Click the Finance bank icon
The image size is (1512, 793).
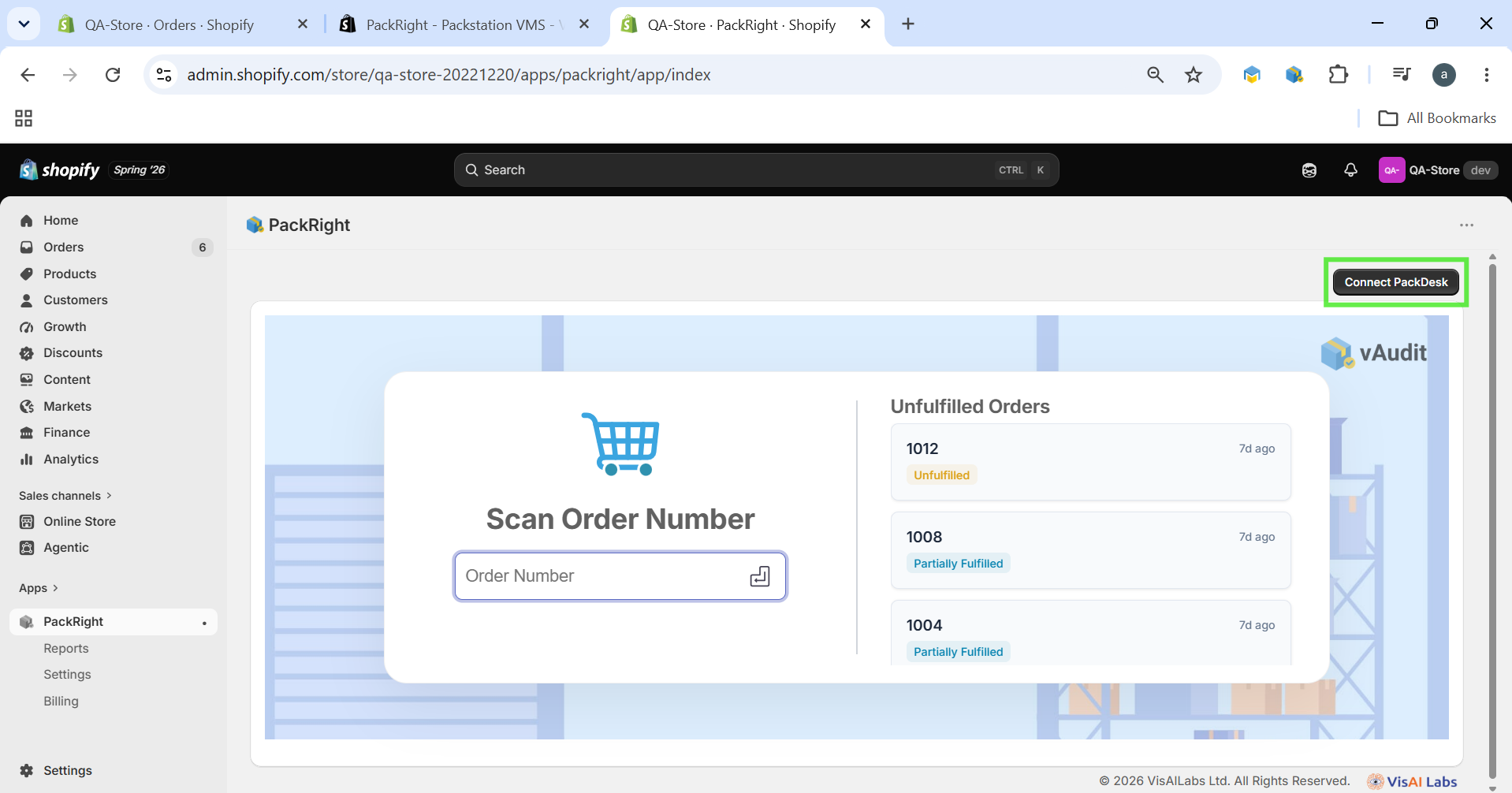(27, 433)
